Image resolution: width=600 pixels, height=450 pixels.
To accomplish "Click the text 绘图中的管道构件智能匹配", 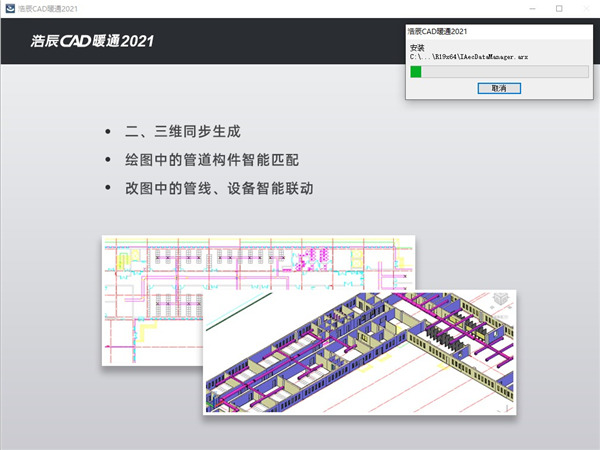I will pos(212,160).
